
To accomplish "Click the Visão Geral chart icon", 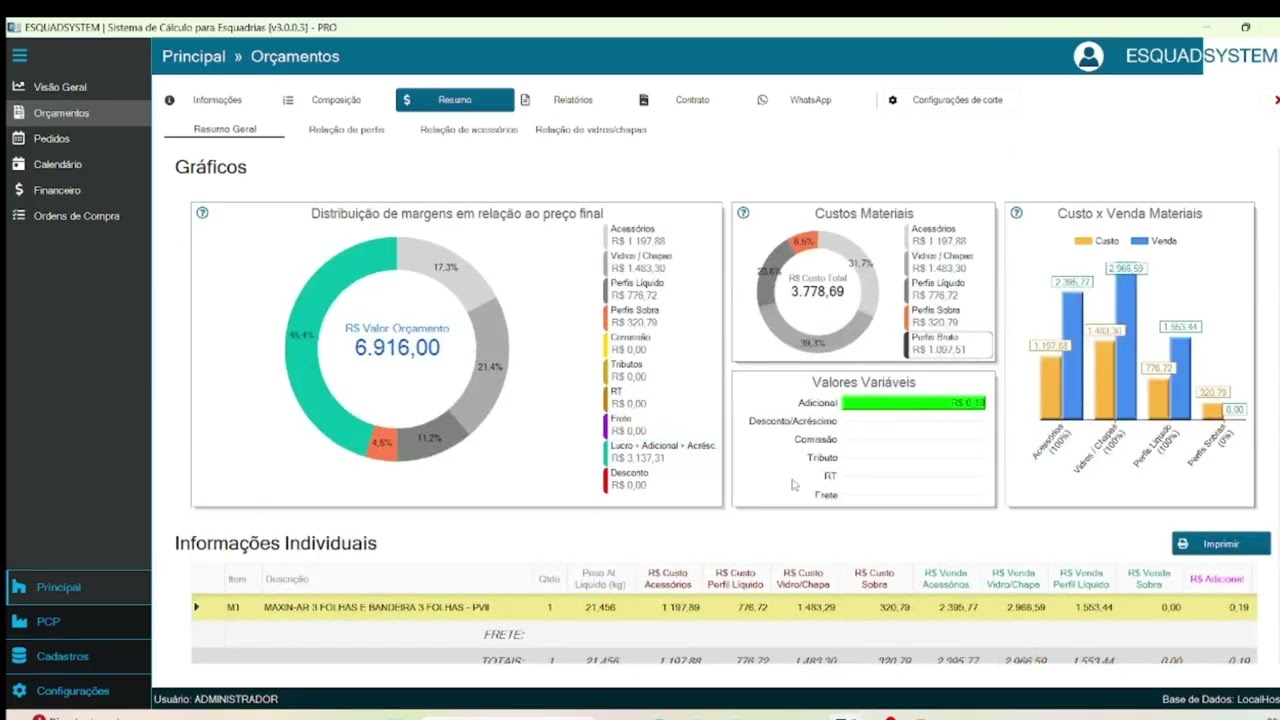I will coord(18,87).
